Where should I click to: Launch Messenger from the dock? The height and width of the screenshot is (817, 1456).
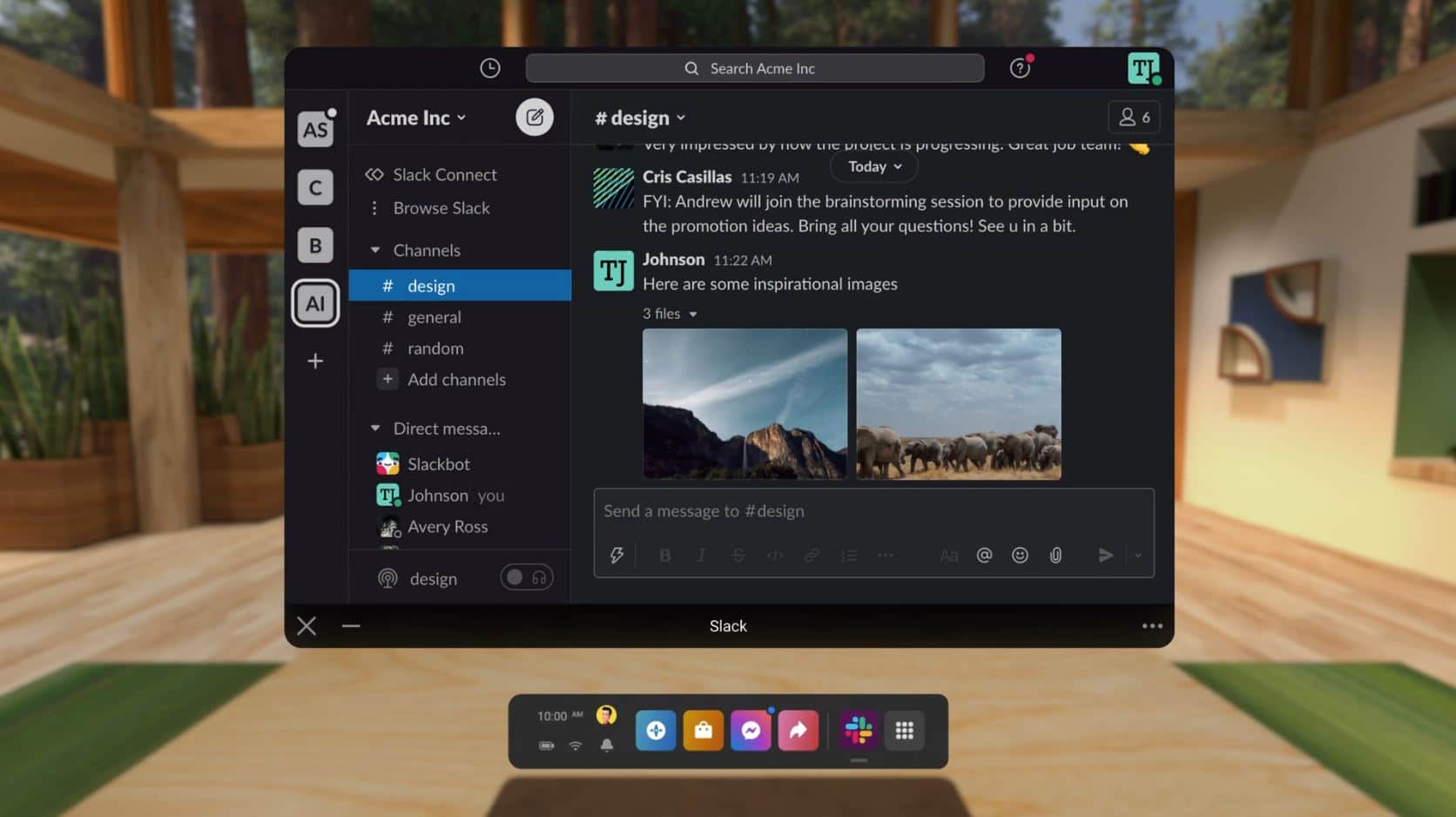coord(751,731)
